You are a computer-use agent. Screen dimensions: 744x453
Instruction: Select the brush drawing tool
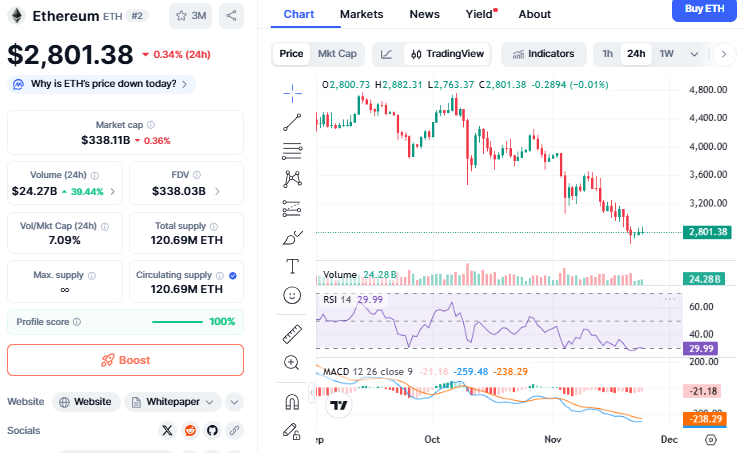pyautogui.click(x=292, y=237)
